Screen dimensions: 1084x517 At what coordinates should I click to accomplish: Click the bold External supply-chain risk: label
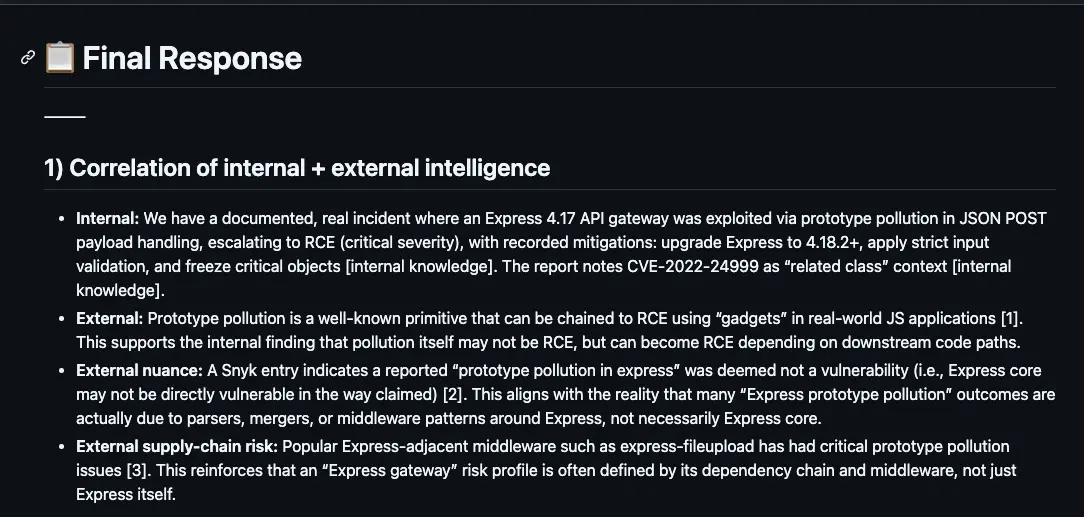click(176, 446)
